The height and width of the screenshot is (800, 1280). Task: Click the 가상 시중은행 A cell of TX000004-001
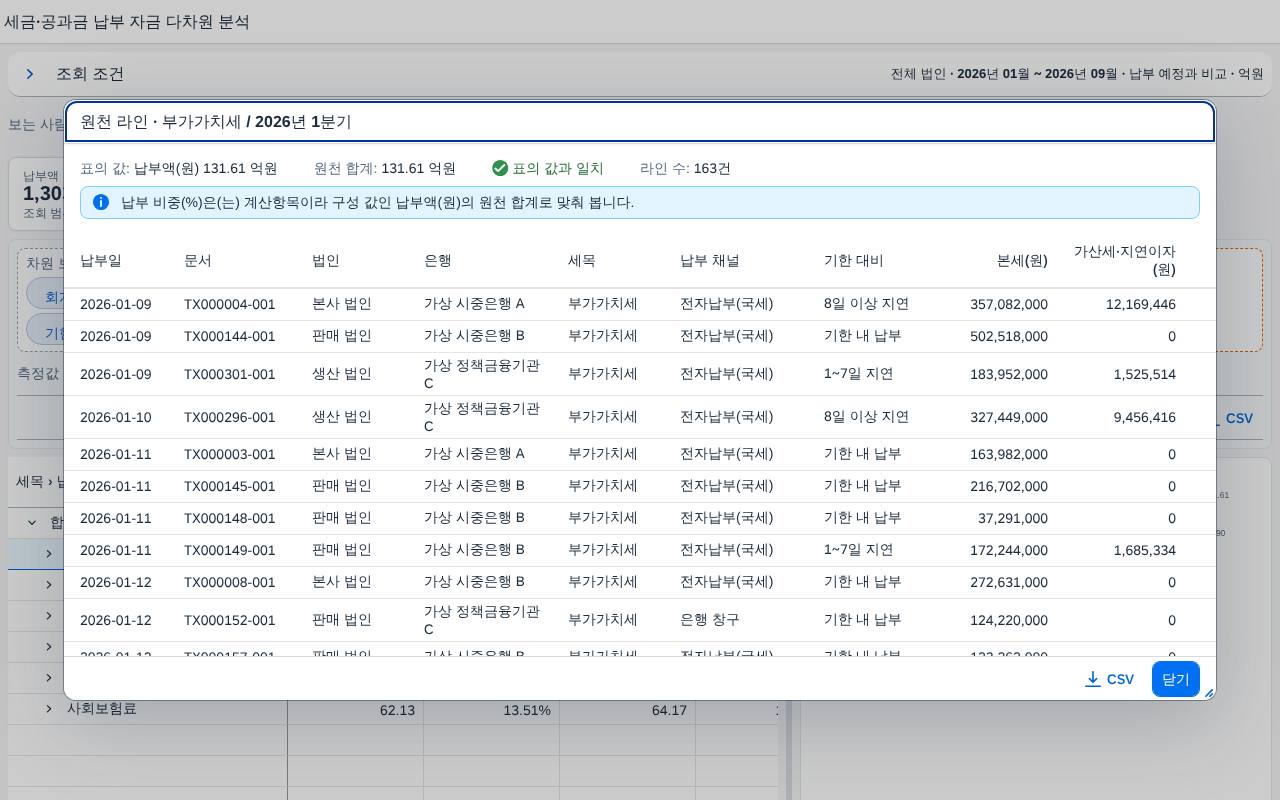[x=474, y=304]
